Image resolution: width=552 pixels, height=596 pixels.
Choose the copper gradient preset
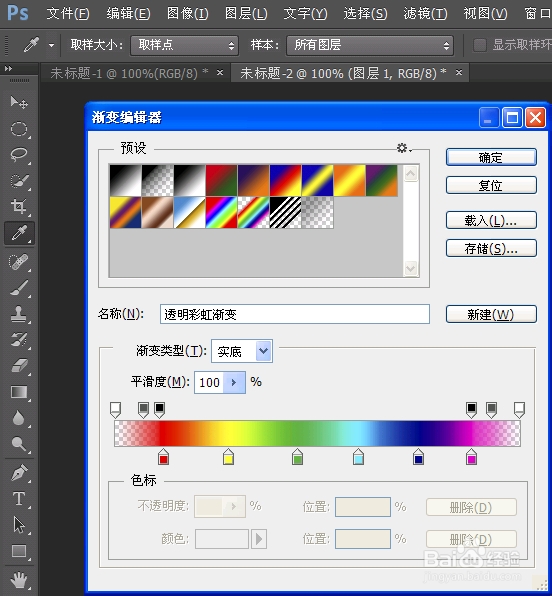(x=158, y=212)
